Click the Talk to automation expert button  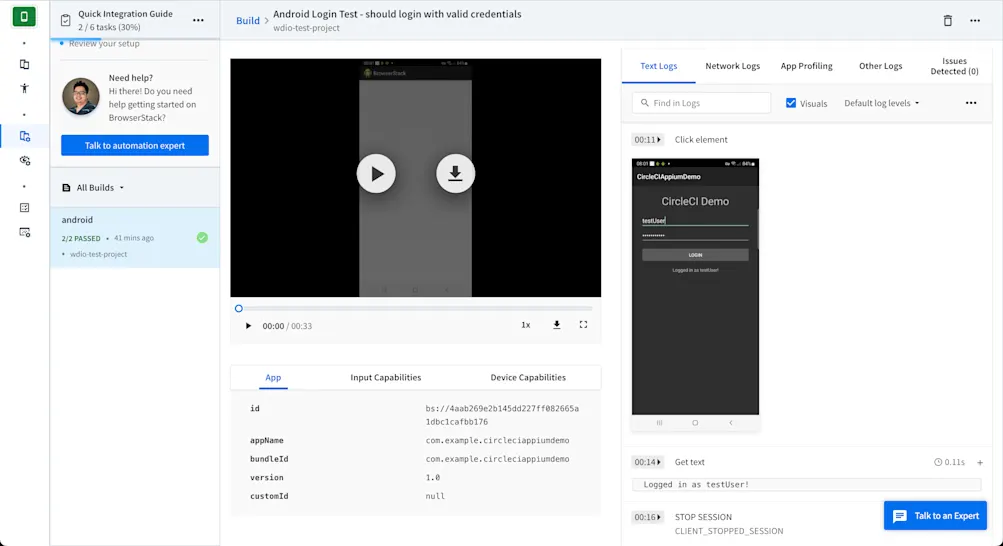[135, 145]
